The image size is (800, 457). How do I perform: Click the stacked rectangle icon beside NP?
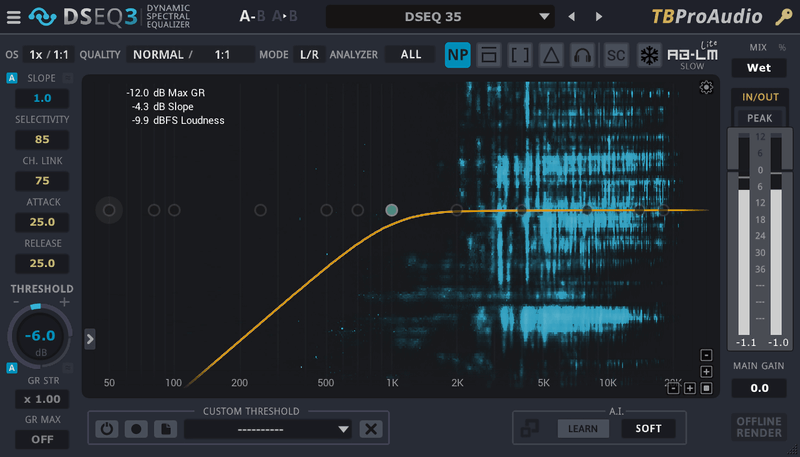click(489, 55)
